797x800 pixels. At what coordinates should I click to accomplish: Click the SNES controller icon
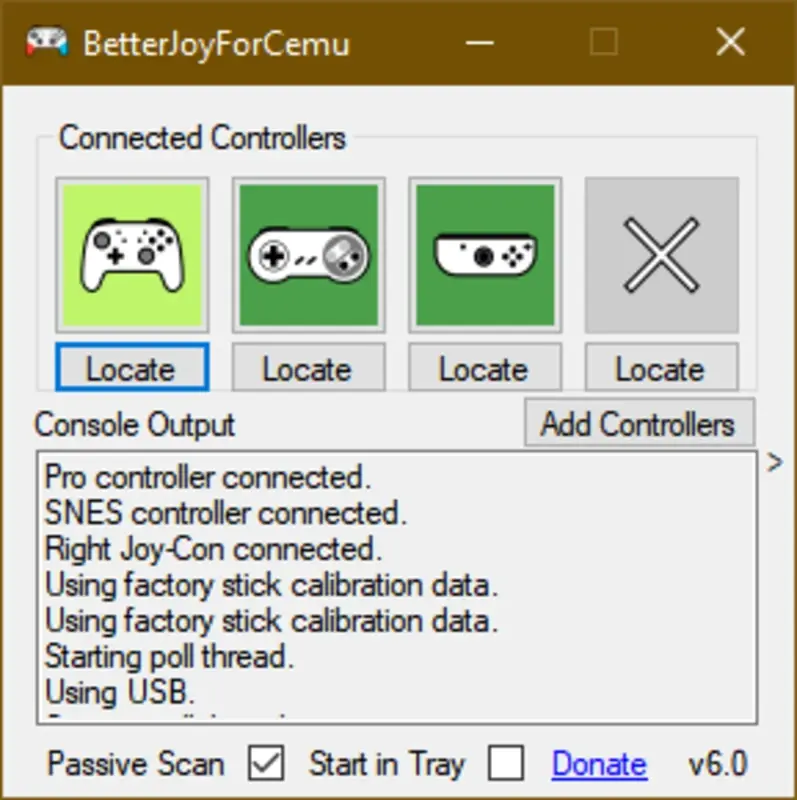click(x=308, y=253)
